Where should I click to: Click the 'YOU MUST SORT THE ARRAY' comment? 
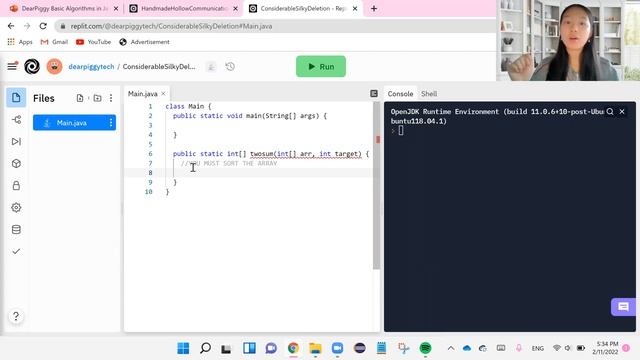click(229, 163)
